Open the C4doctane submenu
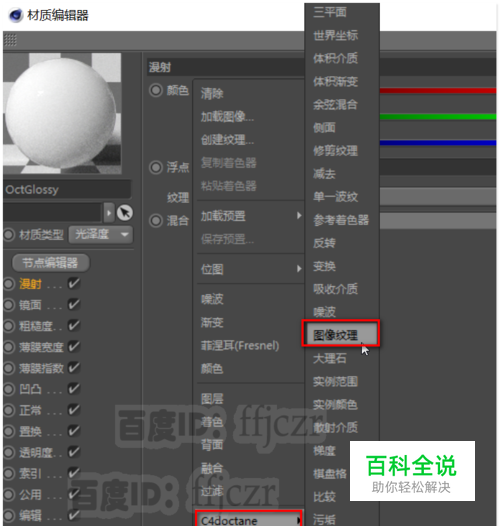500x526 pixels. click(249, 519)
